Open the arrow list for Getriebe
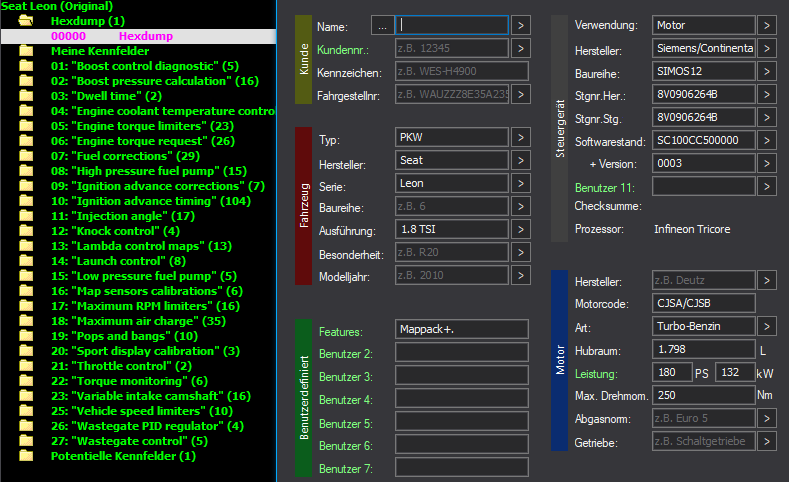 pos(767,441)
